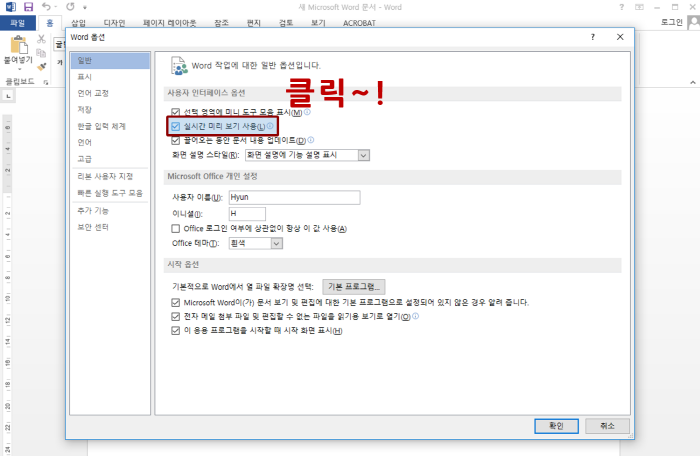Click the 사용자 이름 field containing Hyun
Image resolution: width=700 pixels, height=456 pixels.
point(294,197)
